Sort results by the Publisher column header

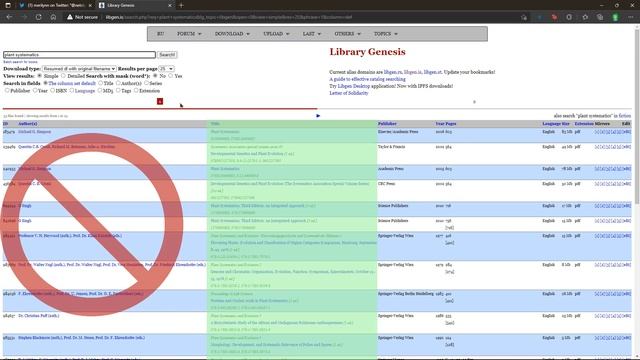click(x=387, y=124)
